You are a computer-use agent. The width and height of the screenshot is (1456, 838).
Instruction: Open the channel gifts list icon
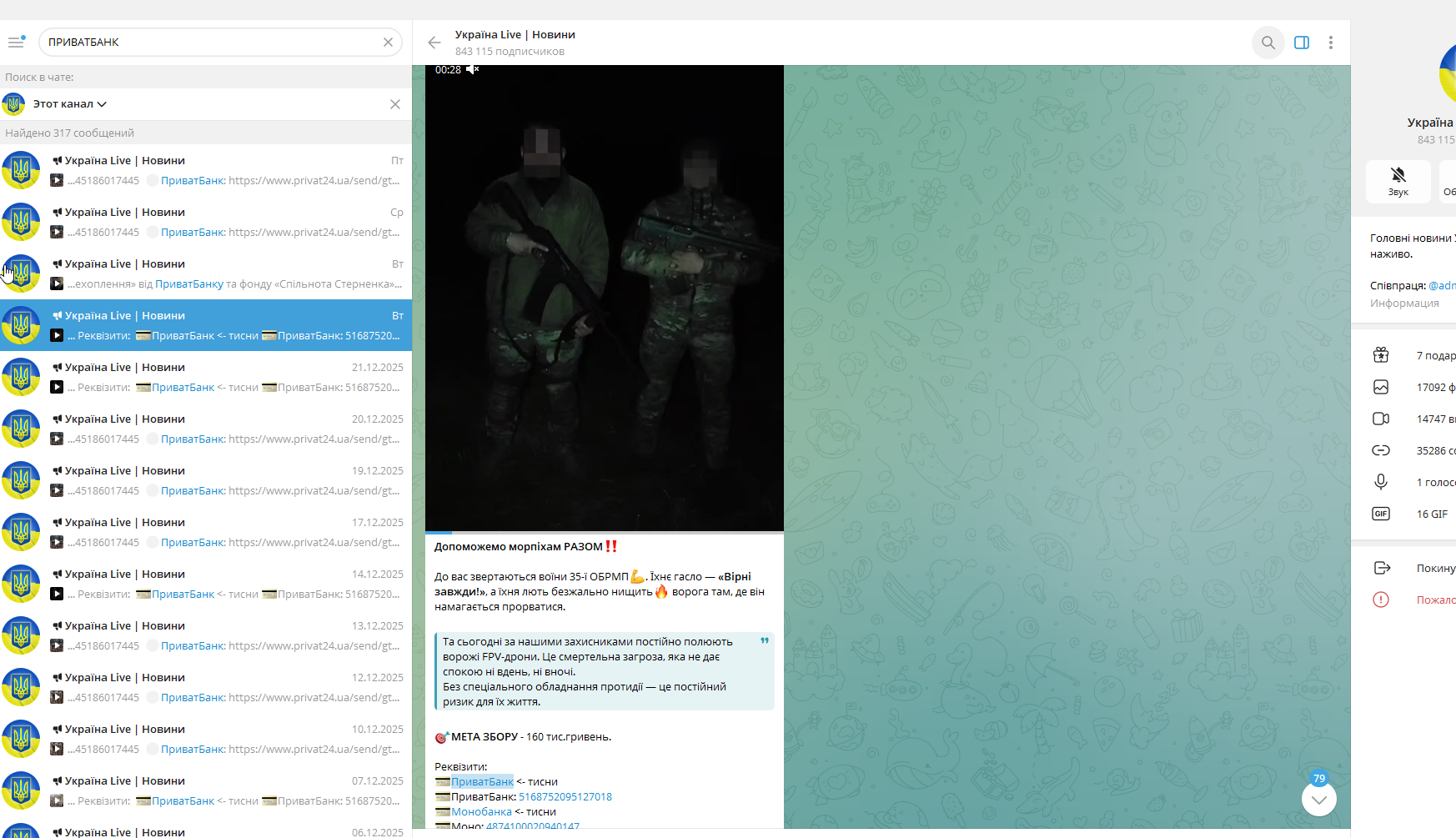(x=1381, y=355)
